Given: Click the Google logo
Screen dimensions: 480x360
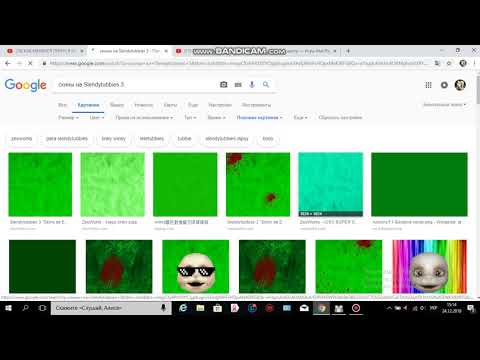Looking at the screenshot, I should click(x=26, y=85).
